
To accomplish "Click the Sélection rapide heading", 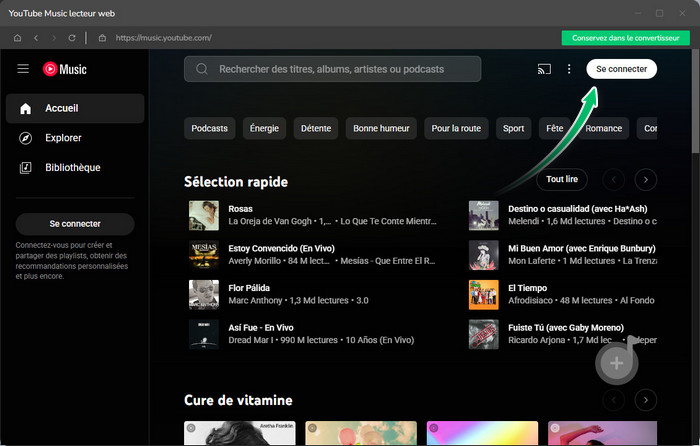I will click(236, 182).
